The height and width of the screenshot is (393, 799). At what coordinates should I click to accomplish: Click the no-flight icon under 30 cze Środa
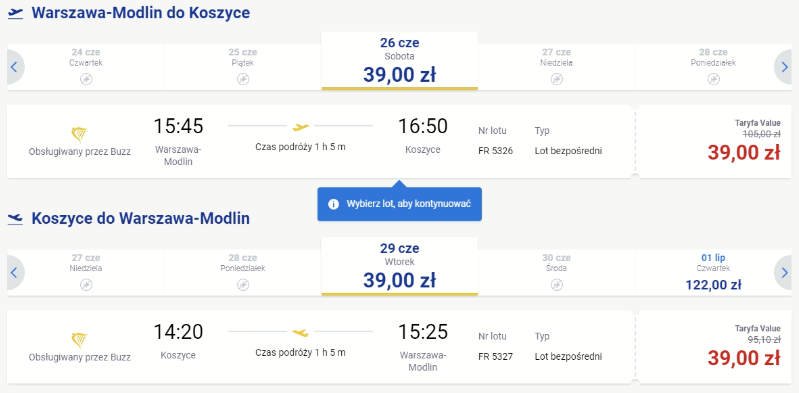[557, 284]
